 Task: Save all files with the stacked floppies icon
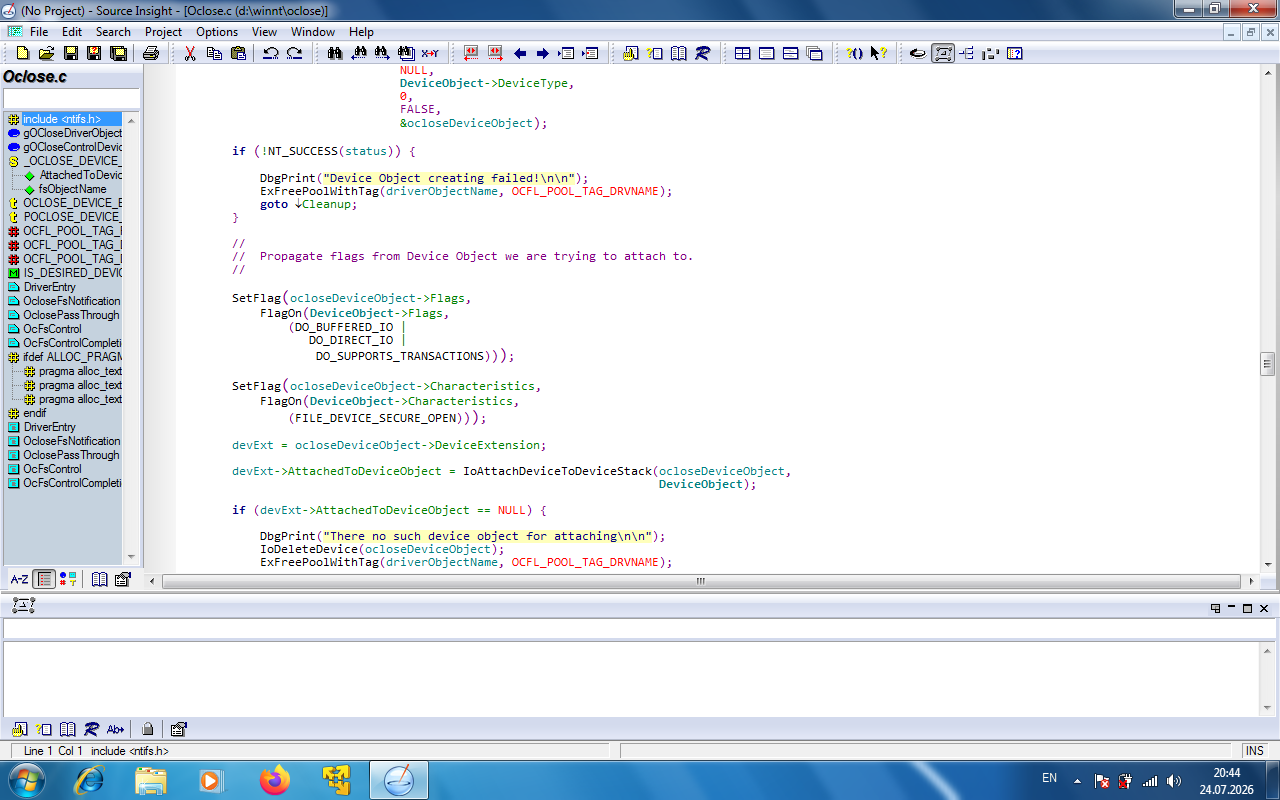coord(117,53)
